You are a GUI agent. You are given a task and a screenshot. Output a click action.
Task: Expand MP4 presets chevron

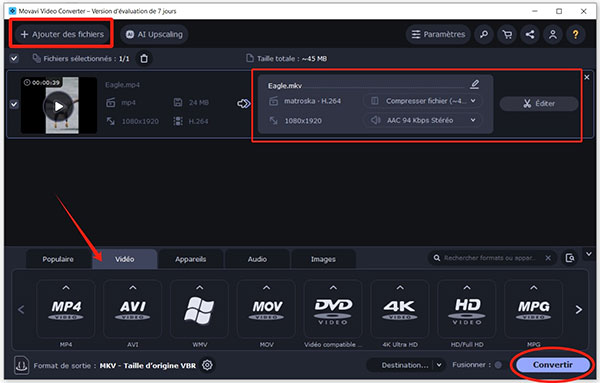click(66, 287)
